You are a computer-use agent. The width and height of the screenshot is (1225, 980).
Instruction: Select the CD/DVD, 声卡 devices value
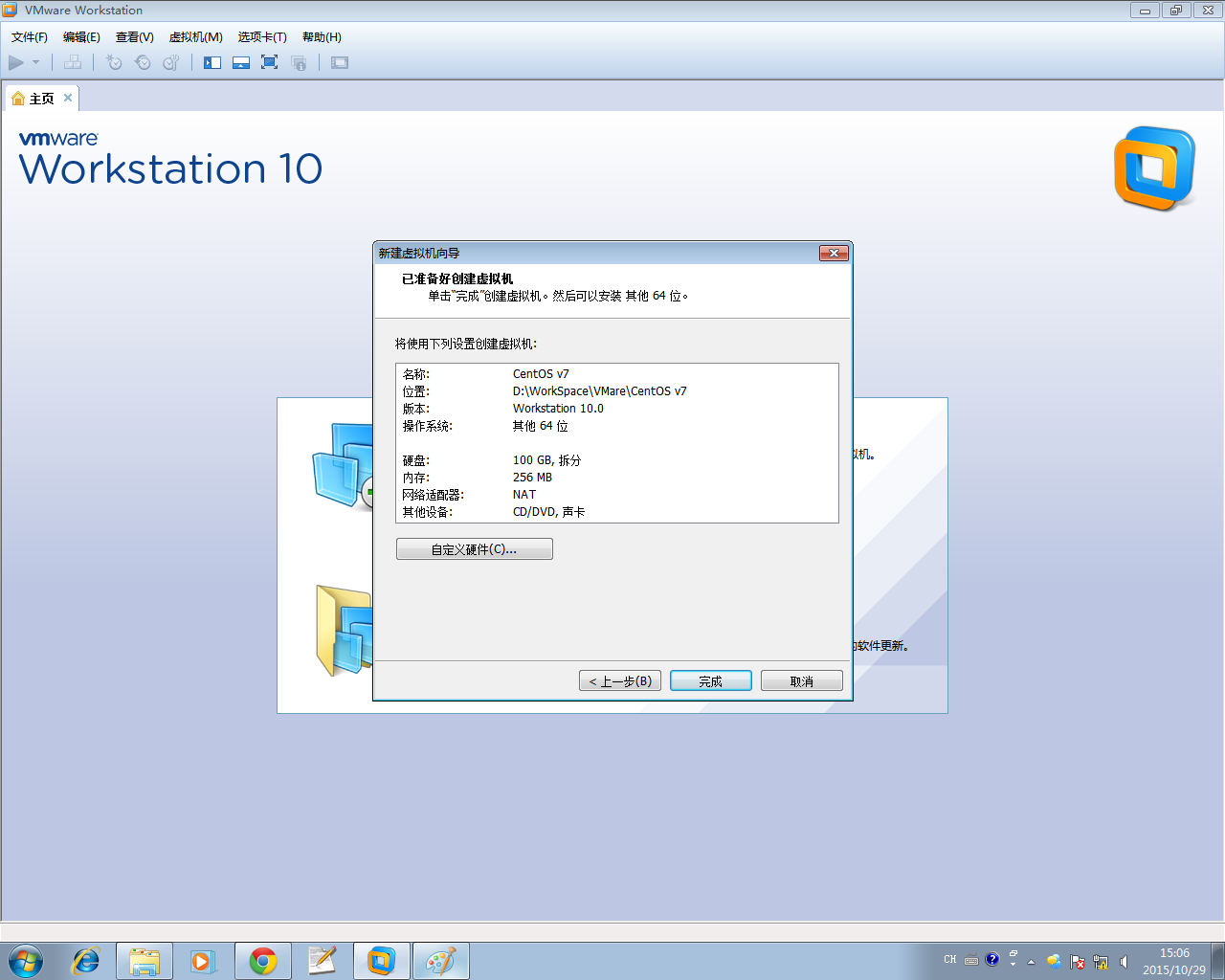(548, 512)
